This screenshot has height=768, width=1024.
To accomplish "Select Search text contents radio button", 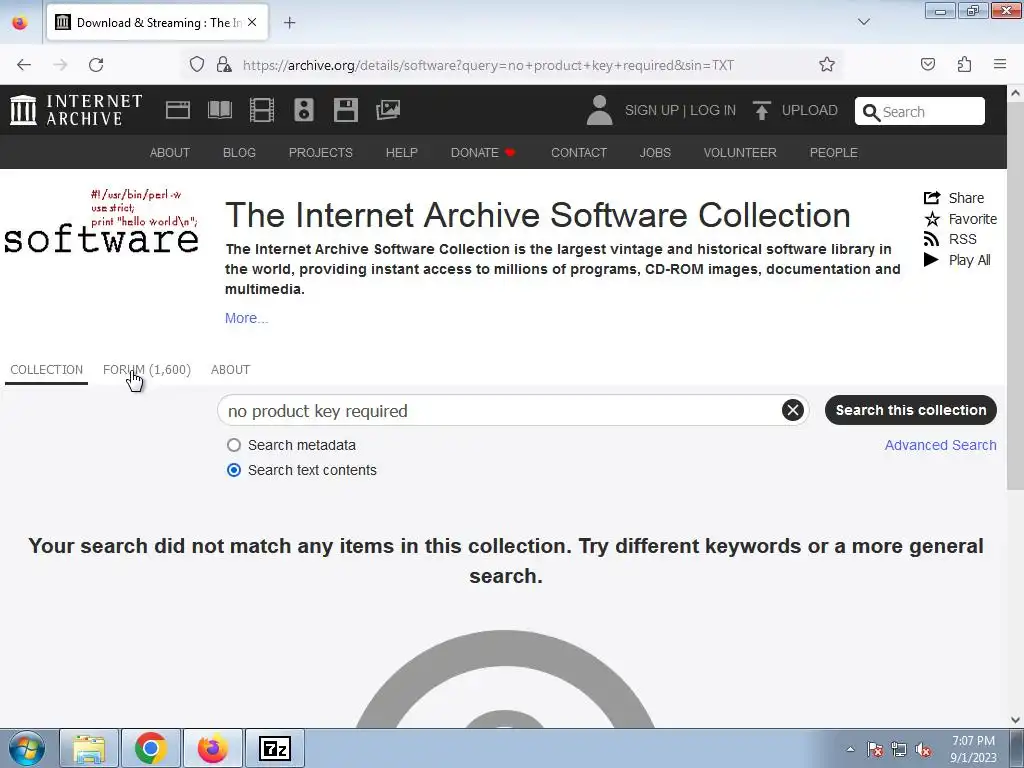I will pyautogui.click(x=234, y=470).
